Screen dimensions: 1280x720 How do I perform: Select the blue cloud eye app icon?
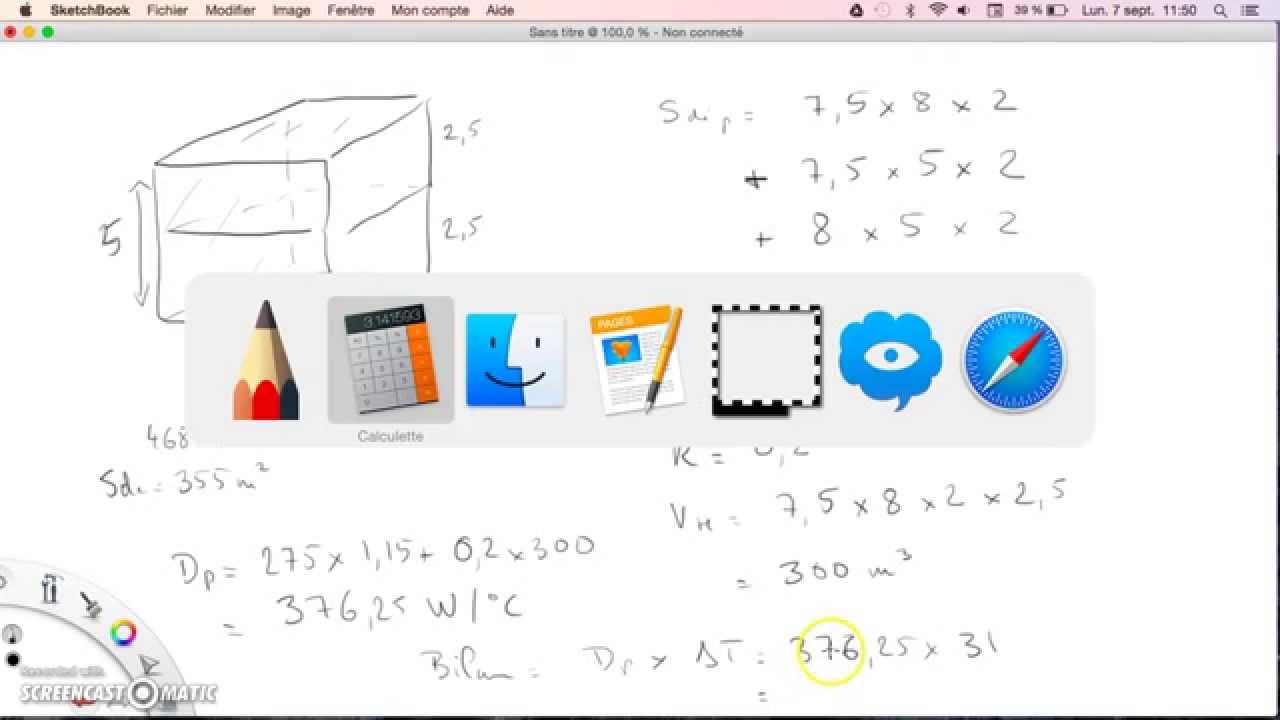tap(890, 360)
